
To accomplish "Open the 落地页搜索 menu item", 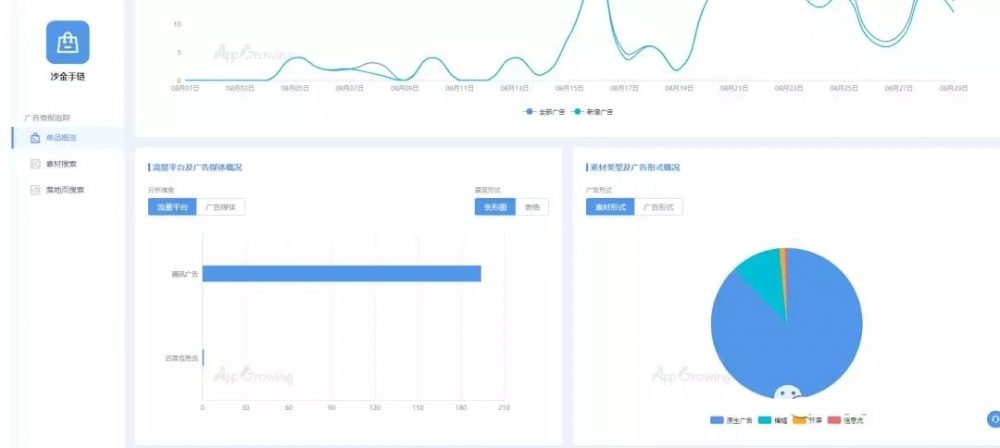I will 65,189.
